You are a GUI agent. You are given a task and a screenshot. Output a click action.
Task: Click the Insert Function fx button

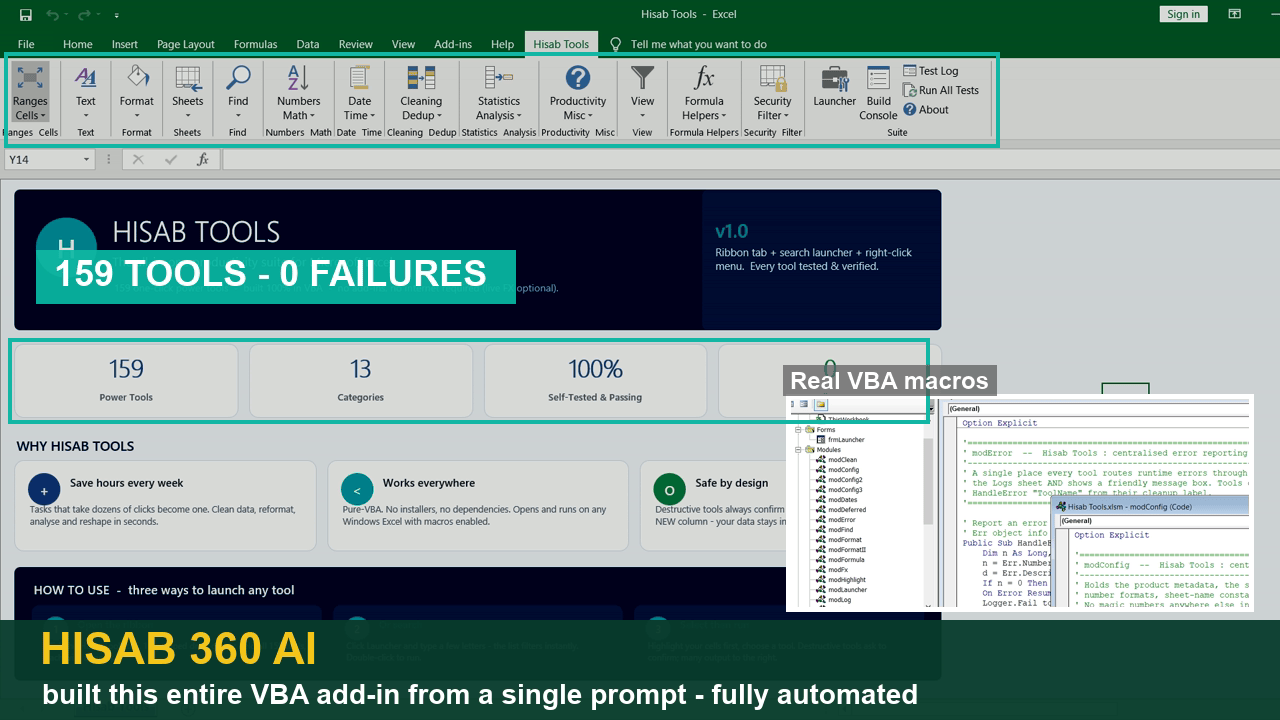[202, 160]
